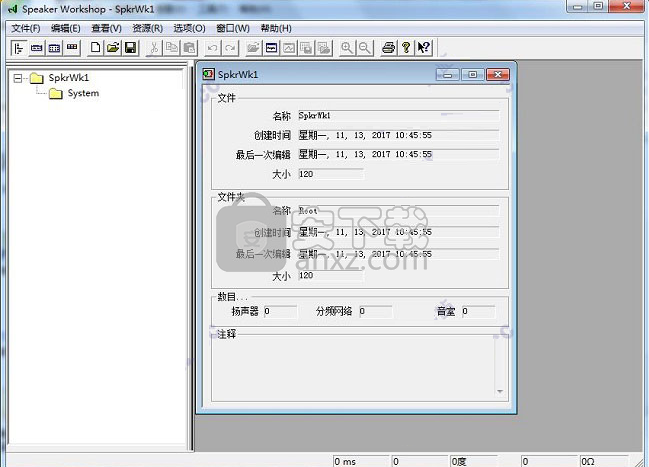
Task: Click the Redo arrow icon
Action: 230,48
